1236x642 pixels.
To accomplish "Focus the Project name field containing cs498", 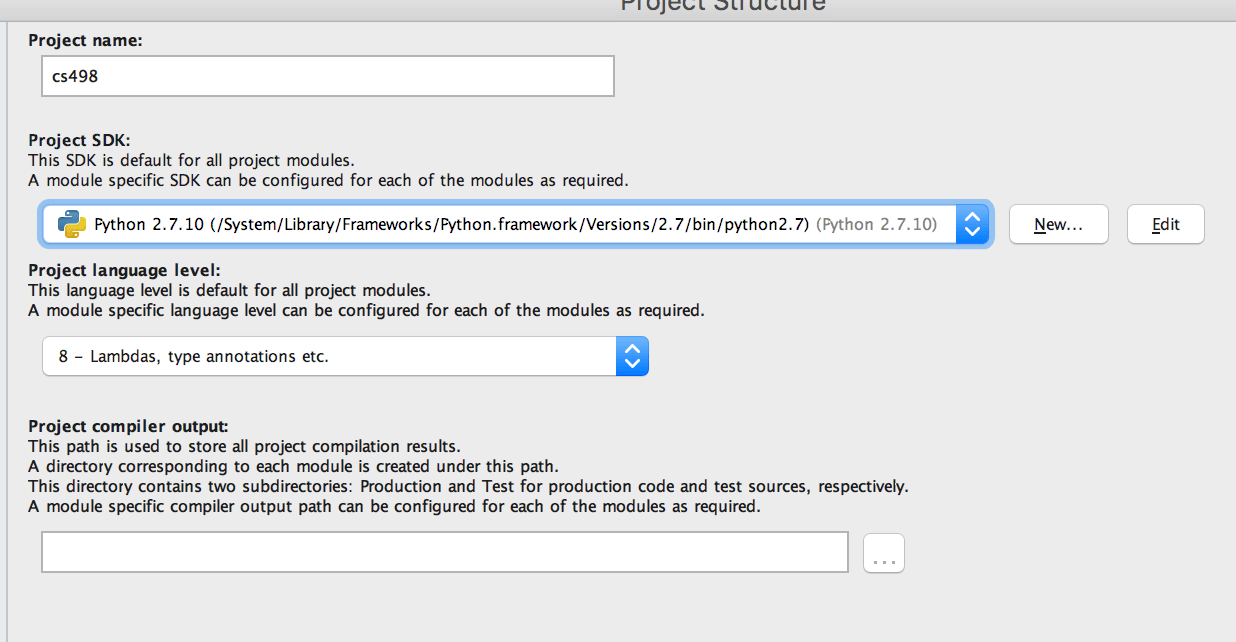I will 327,76.
